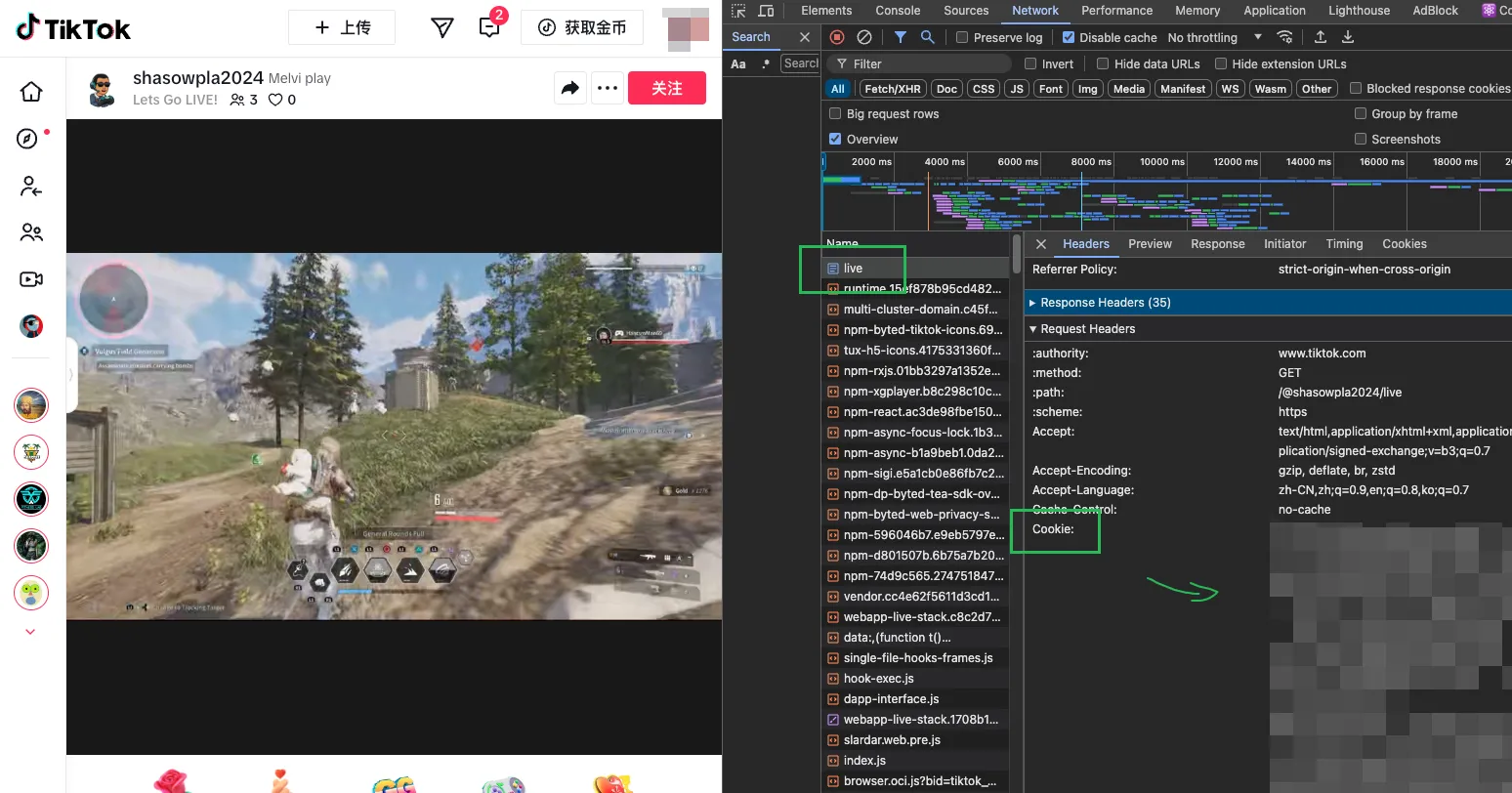Click the network search magnifier icon

pyautogui.click(x=928, y=37)
